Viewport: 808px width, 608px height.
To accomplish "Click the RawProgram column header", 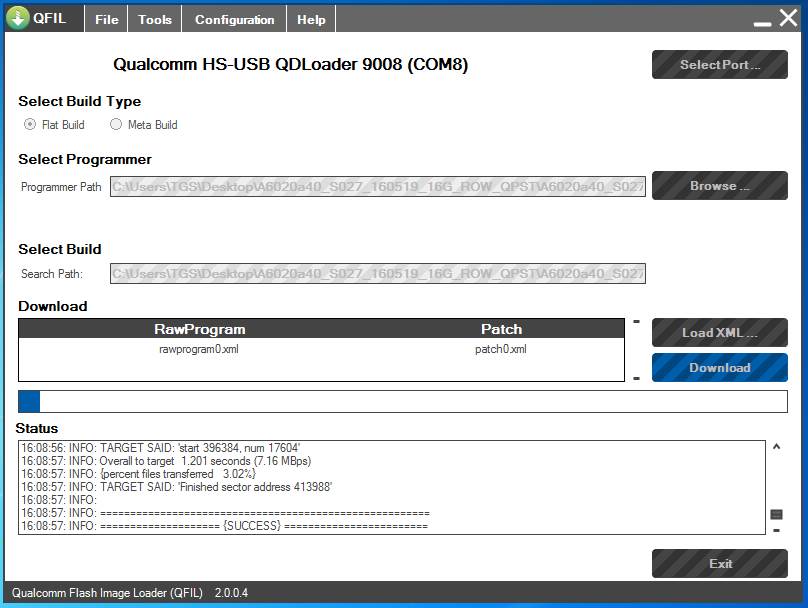I will tap(199, 329).
